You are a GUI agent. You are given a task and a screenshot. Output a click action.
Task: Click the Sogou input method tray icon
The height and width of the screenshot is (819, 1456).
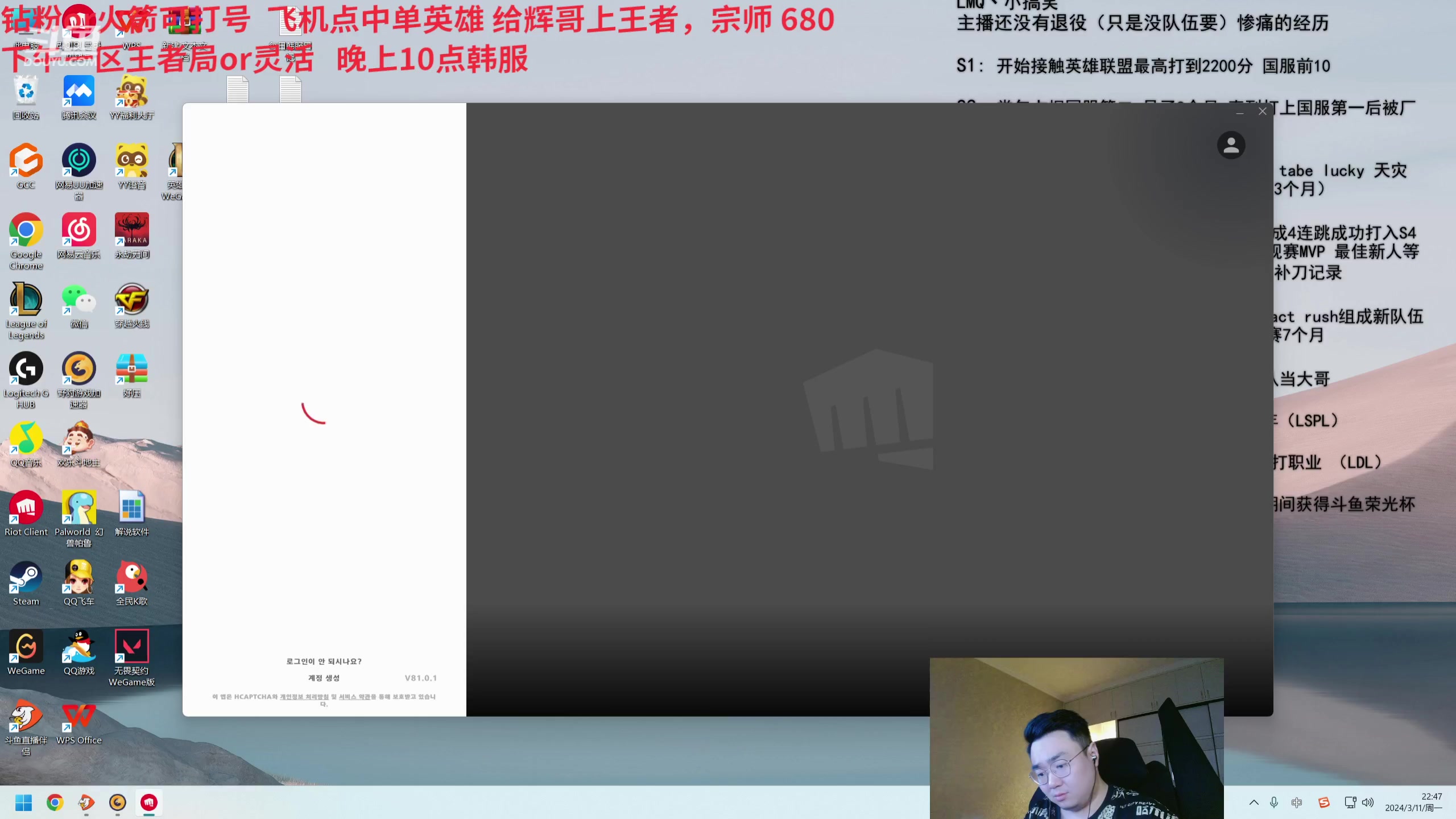(x=1324, y=803)
